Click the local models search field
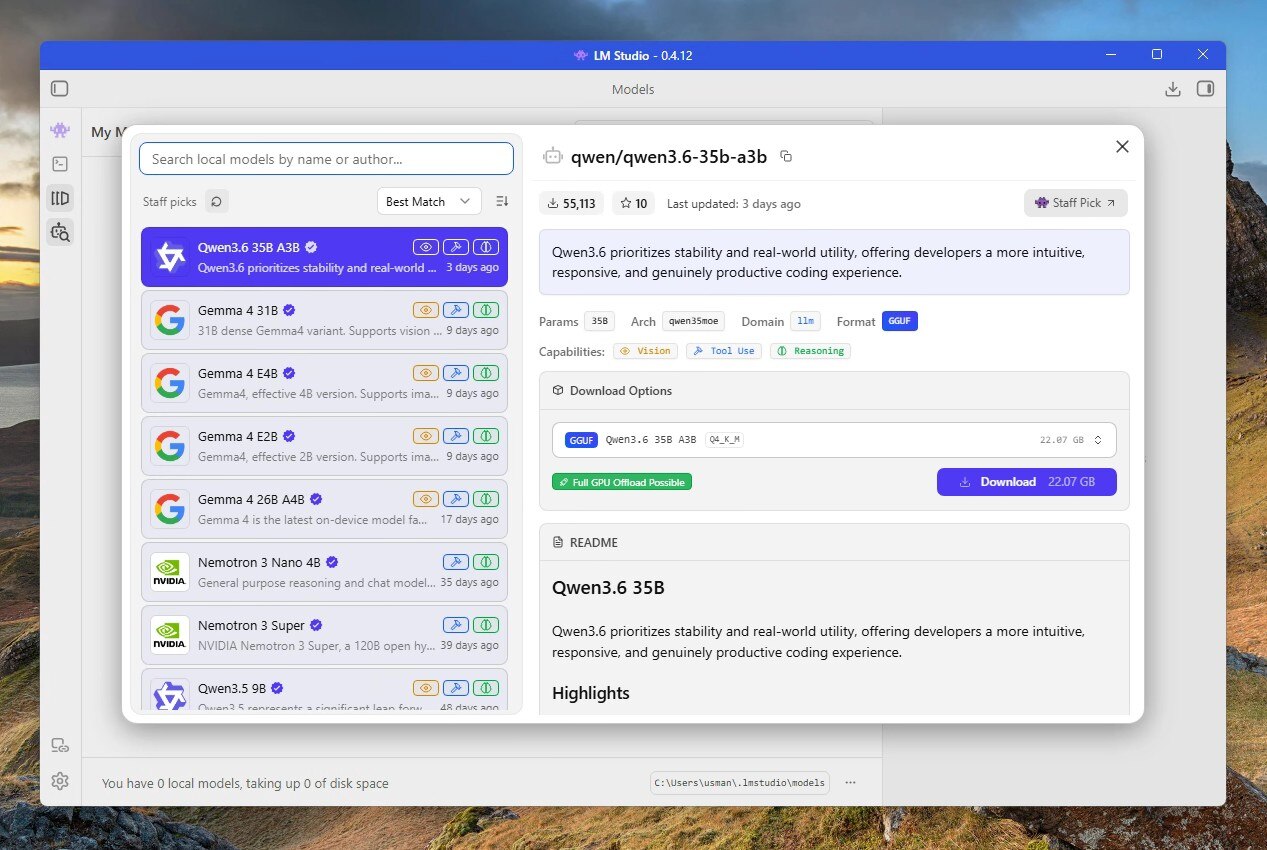1267x850 pixels. click(x=325, y=158)
